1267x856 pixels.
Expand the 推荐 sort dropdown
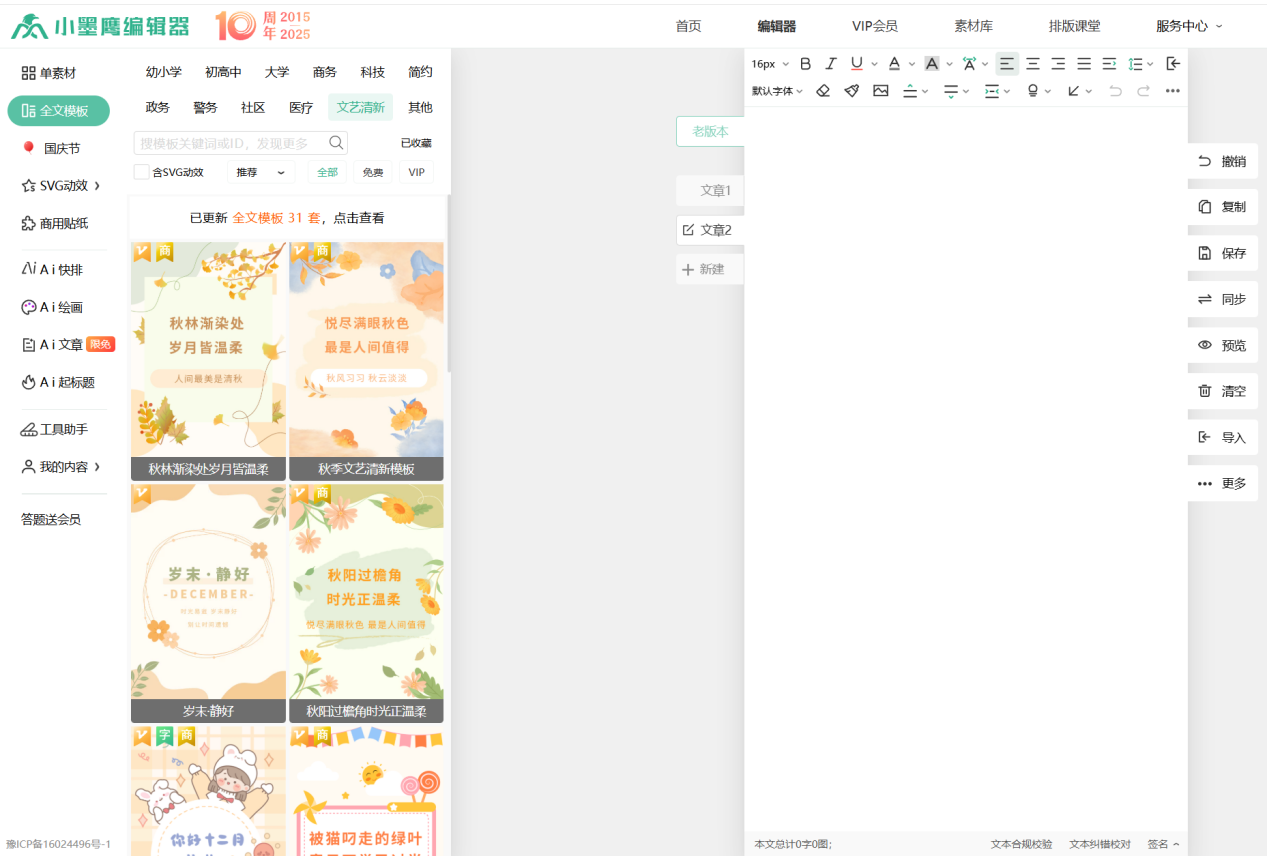(260, 172)
